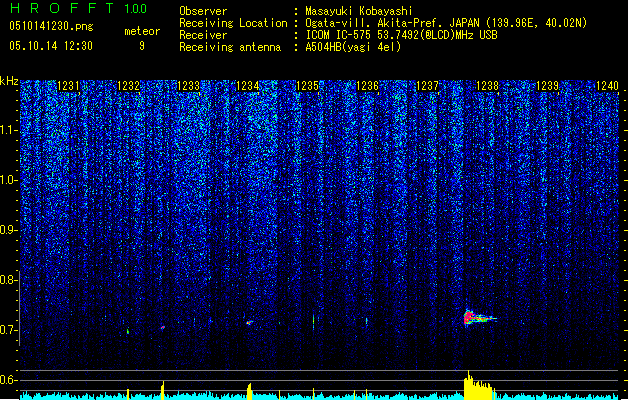Click the 'Receiver' field label

click(x=203, y=35)
